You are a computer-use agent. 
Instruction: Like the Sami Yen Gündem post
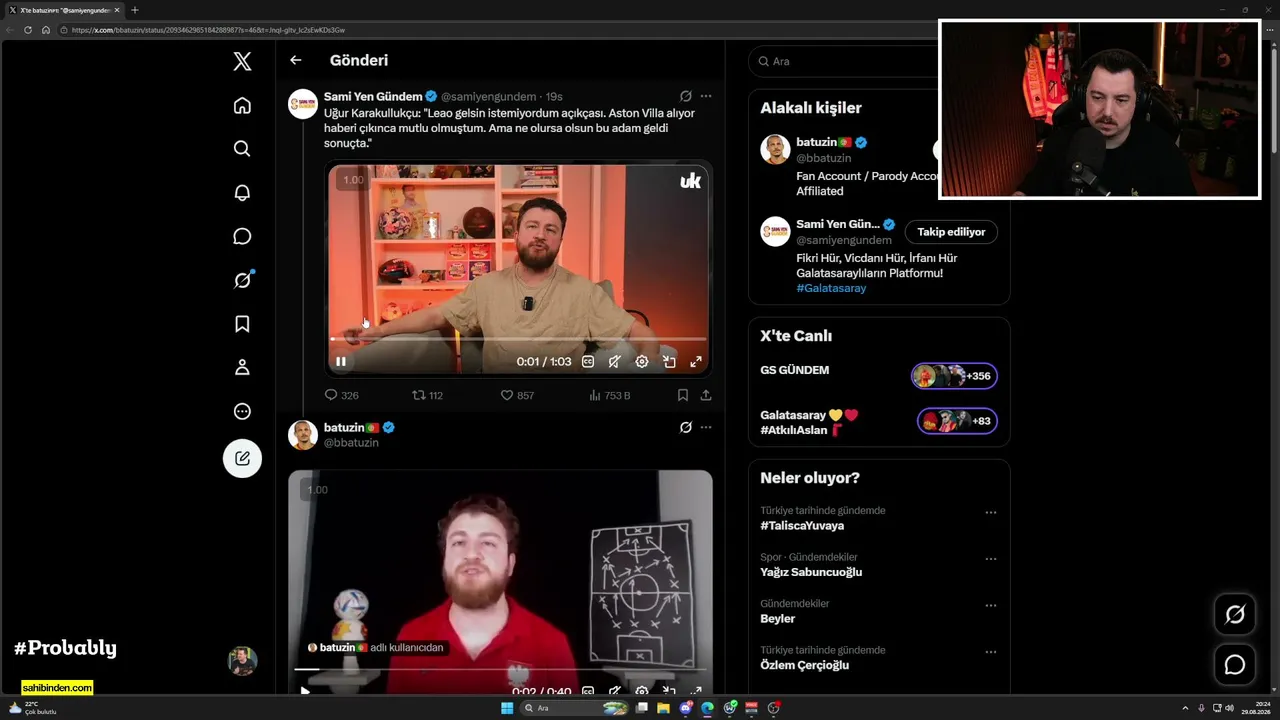(517, 395)
